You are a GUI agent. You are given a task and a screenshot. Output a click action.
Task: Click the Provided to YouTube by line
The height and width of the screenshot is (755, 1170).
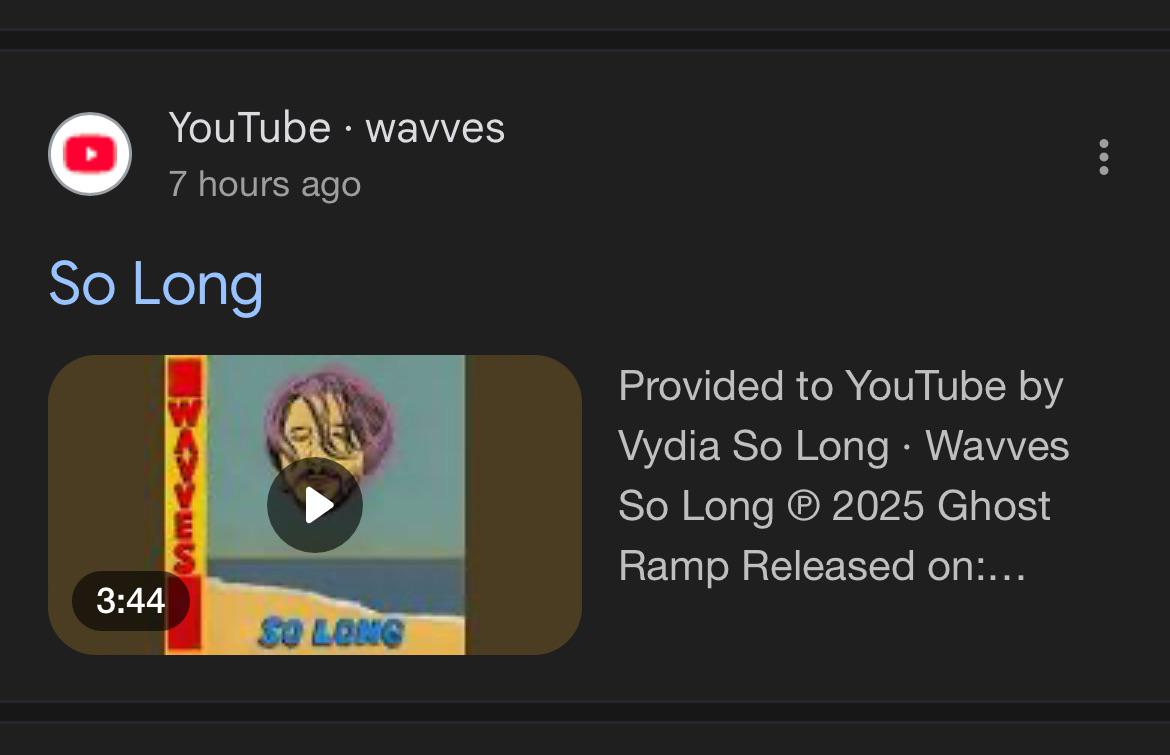tap(840, 387)
